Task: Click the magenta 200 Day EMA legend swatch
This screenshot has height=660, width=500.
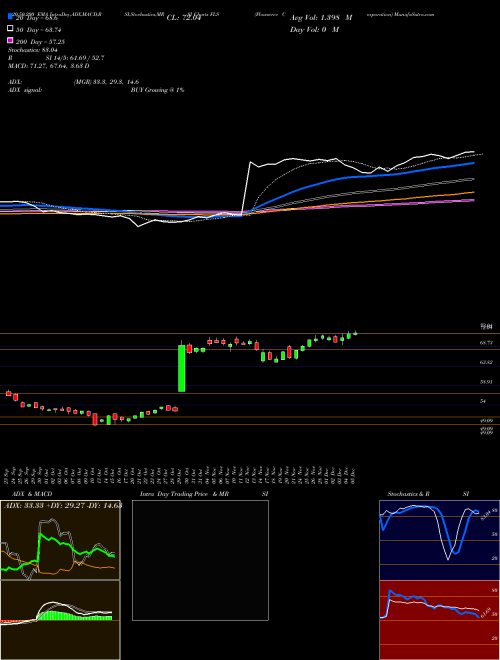Action: click(x=11, y=40)
